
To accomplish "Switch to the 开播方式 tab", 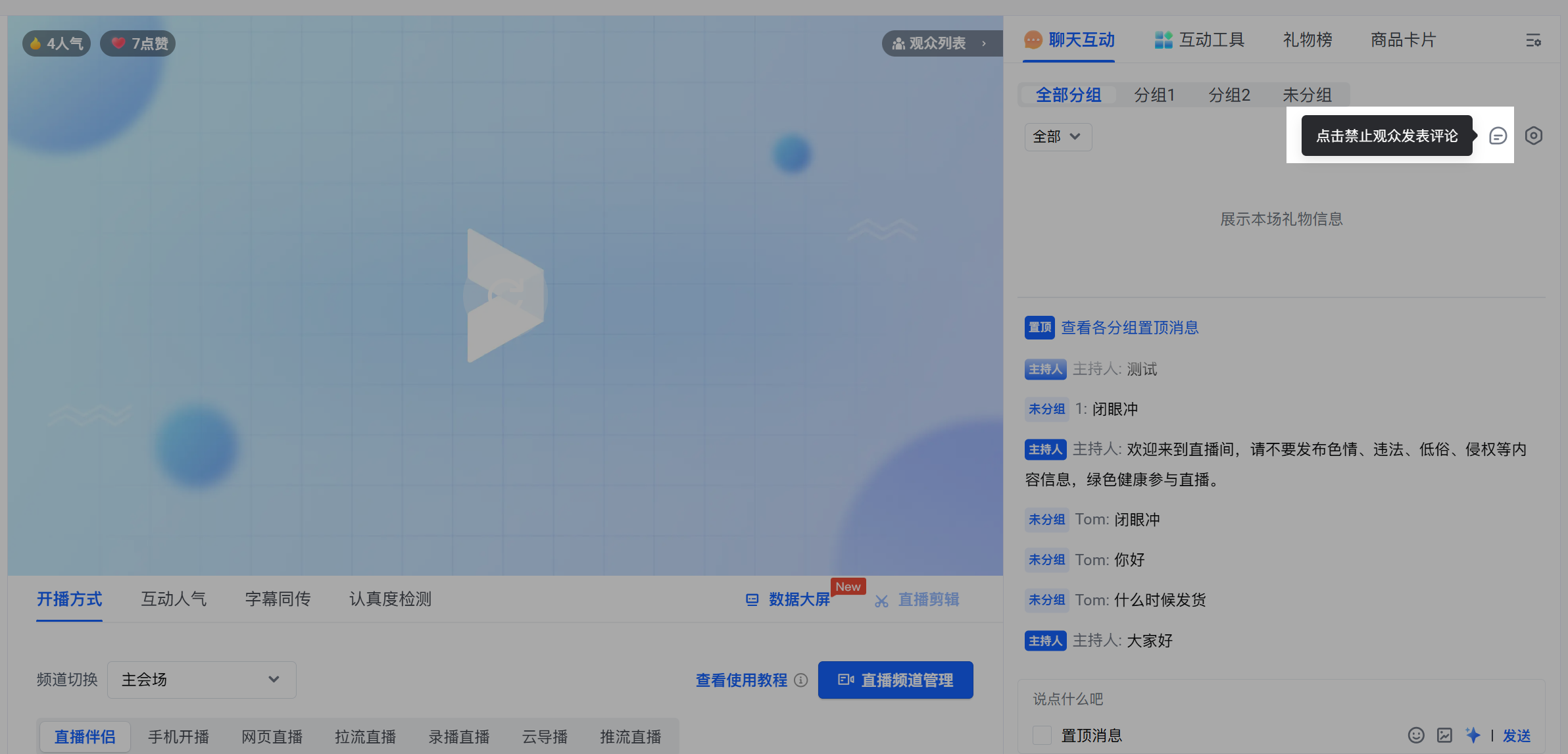I will pyautogui.click(x=70, y=599).
